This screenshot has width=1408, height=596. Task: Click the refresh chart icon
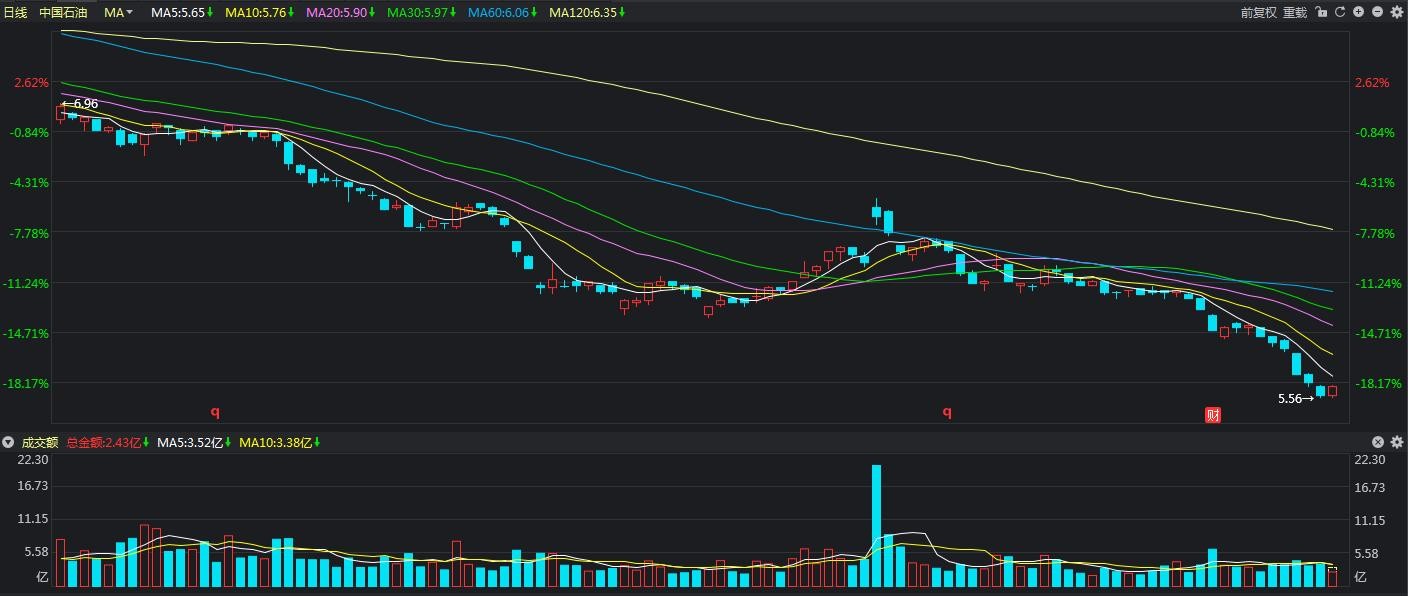(1339, 13)
